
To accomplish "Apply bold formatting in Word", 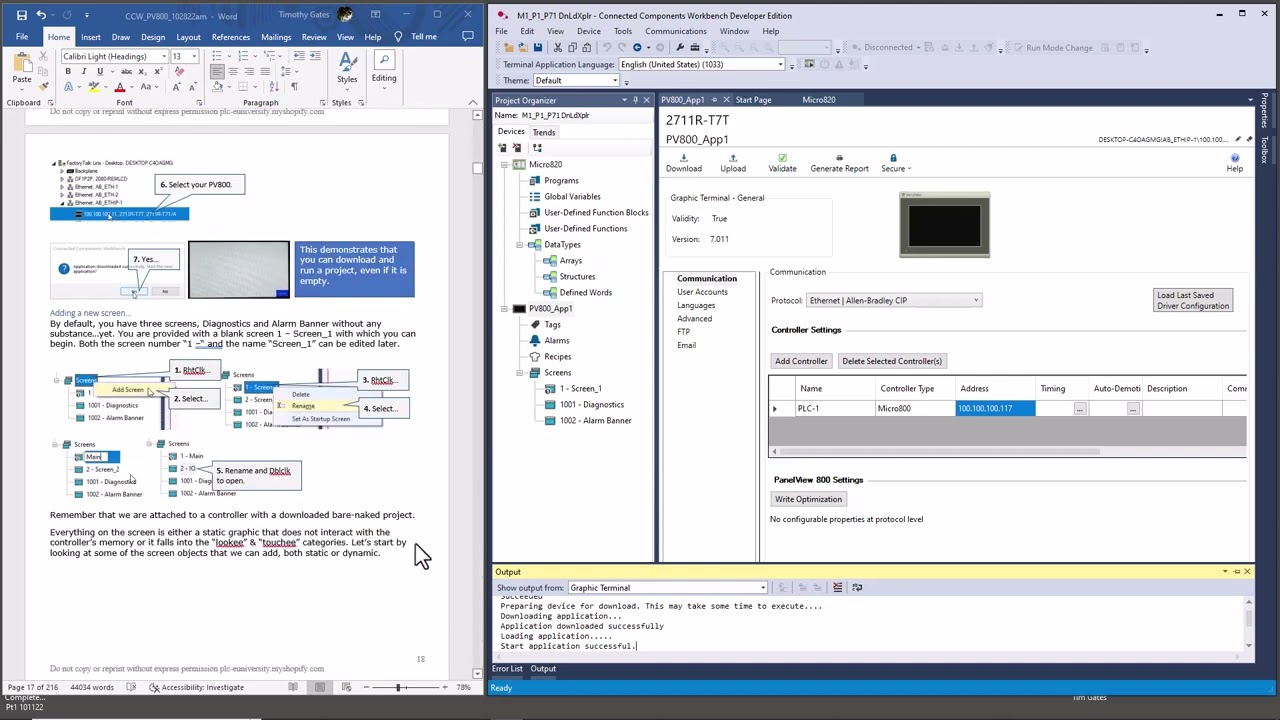I will click(68, 72).
